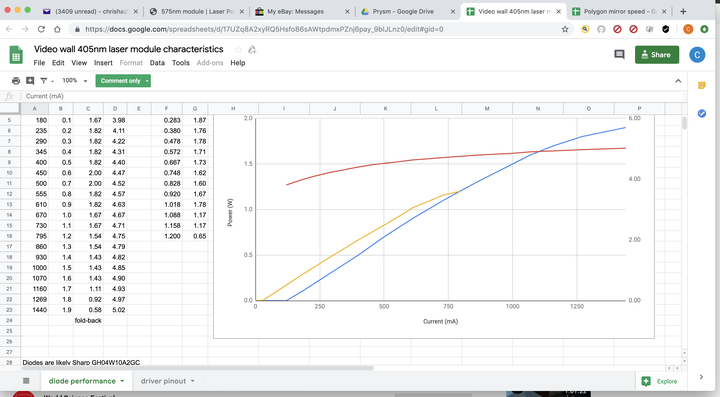This screenshot has height=397, width=720.
Task: Click the document title text
Action: pos(129,49)
